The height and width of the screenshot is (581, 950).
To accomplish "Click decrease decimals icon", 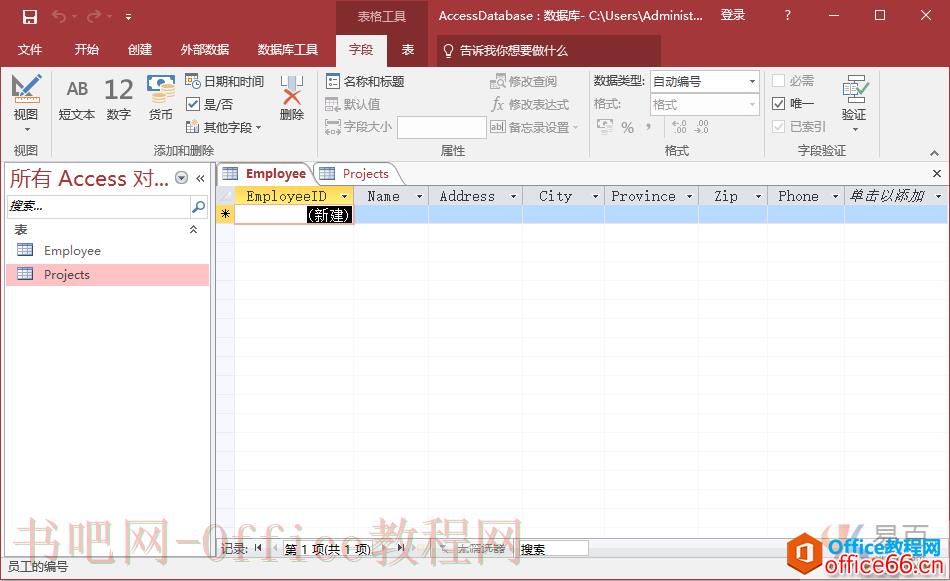I will click(702, 127).
